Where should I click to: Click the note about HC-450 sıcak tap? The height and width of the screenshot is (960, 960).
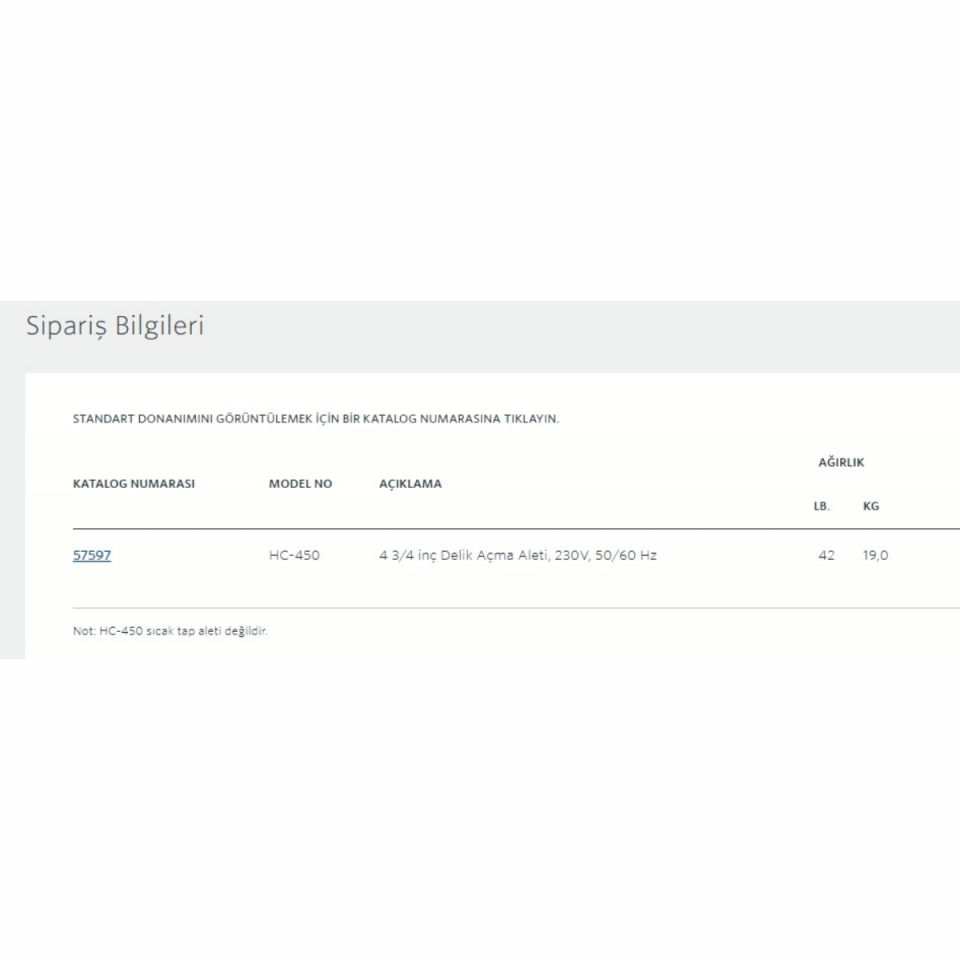[170, 631]
